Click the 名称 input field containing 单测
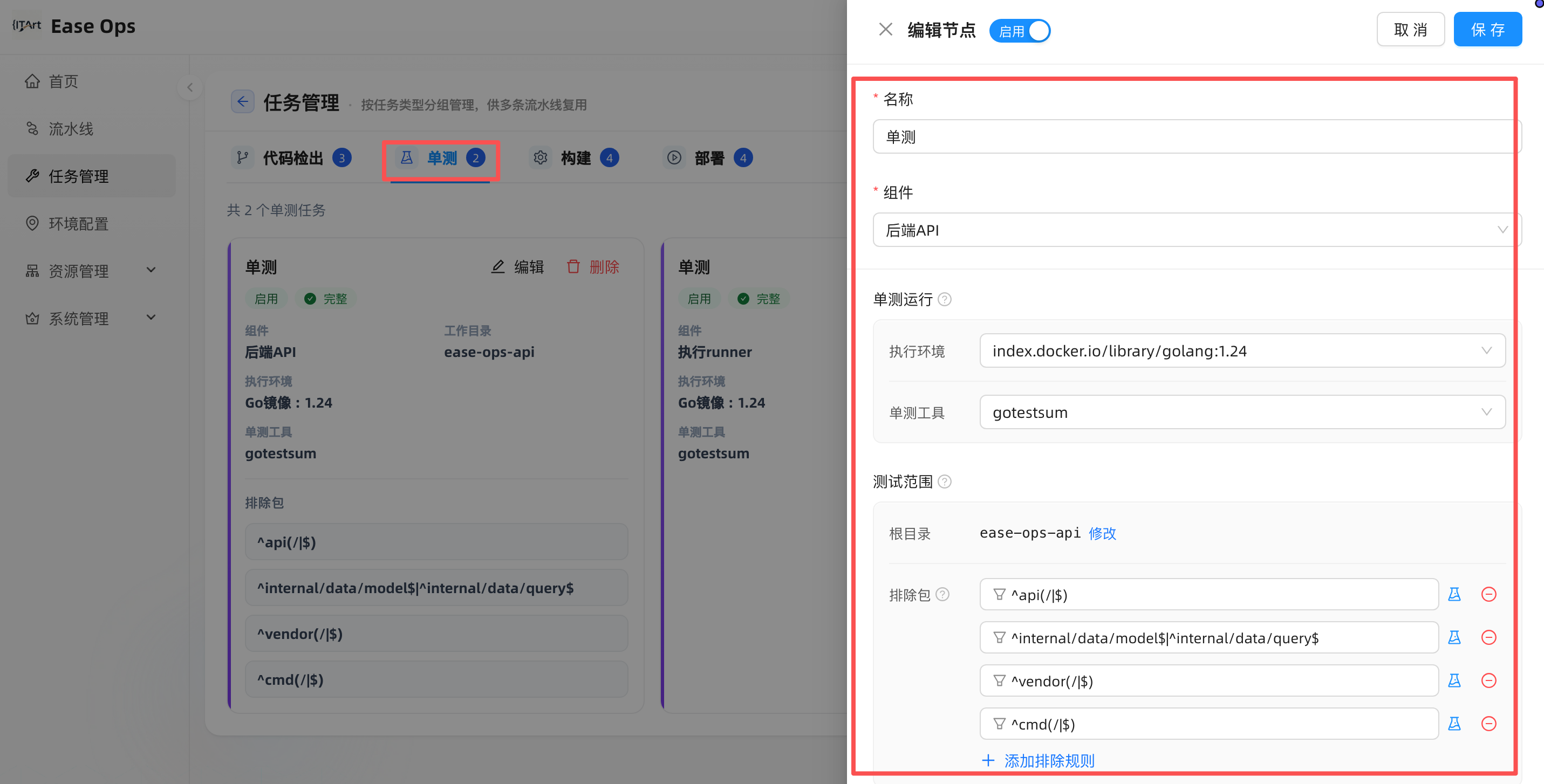This screenshot has width=1544, height=784. 1197,136
